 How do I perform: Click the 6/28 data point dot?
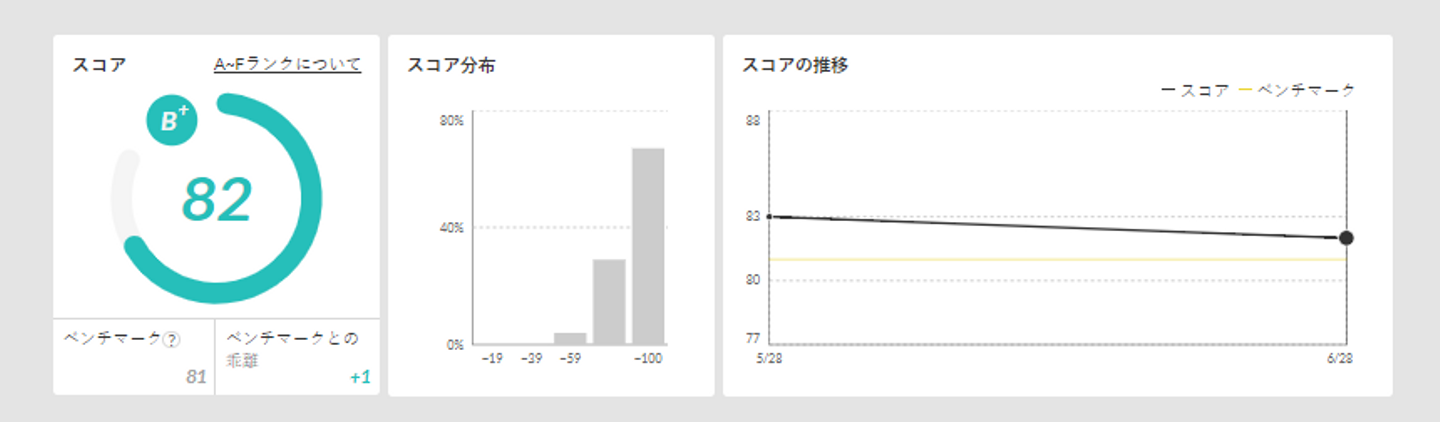[1346, 238]
